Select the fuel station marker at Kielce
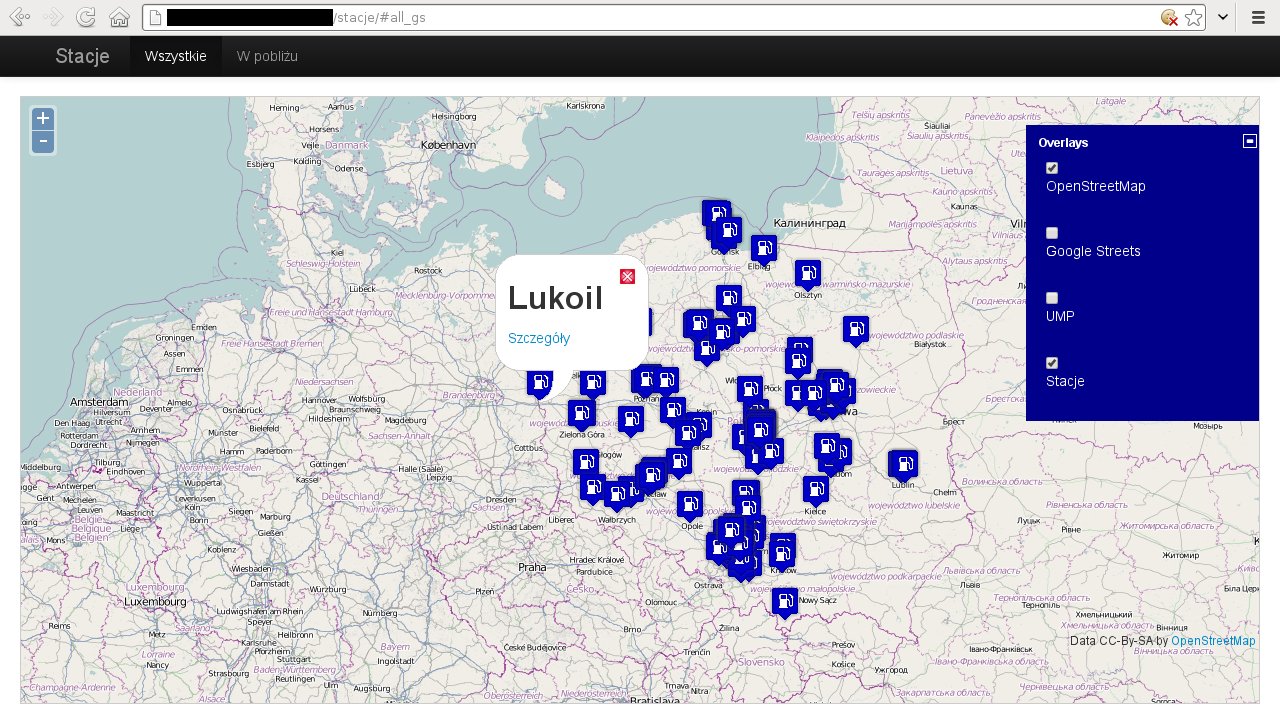 tap(816, 489)
